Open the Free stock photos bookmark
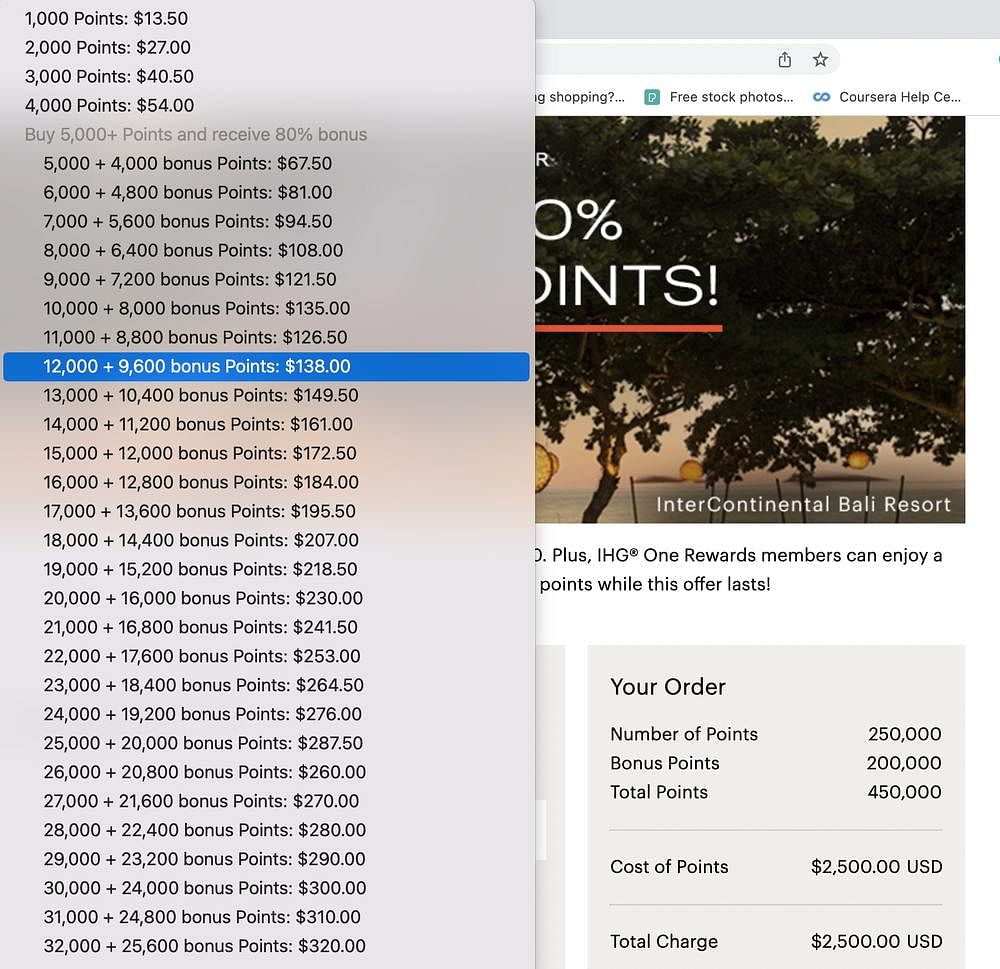This screenshot has height=969, width=1000. point(719,97)
